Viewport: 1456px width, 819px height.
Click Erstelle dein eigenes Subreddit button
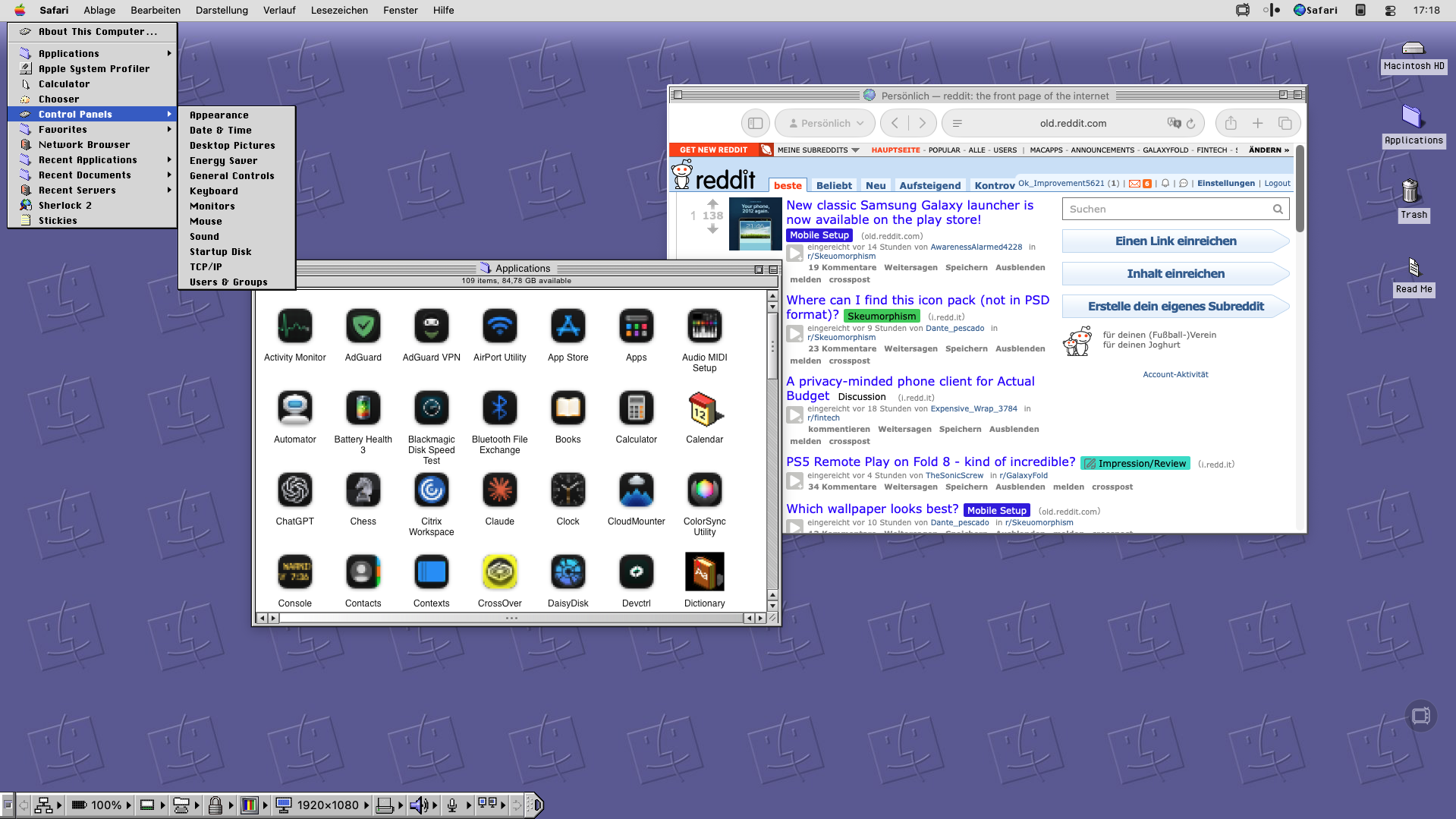click(1175, 307)
